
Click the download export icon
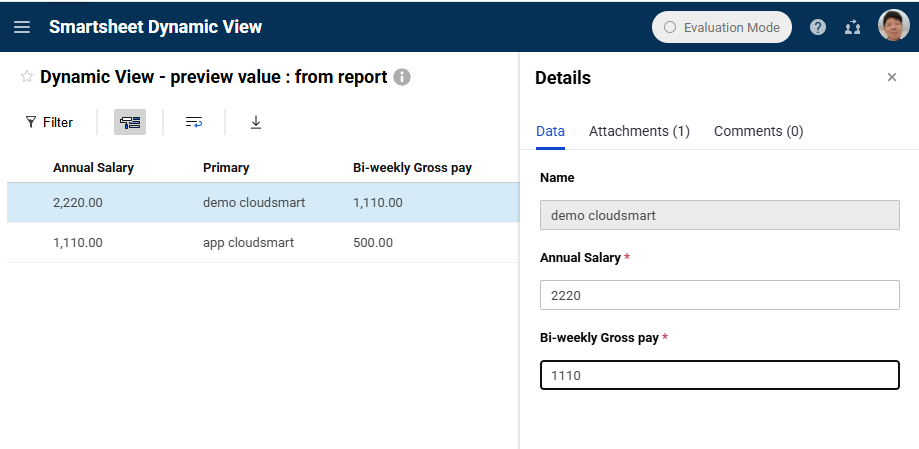(x=256, y=122)
